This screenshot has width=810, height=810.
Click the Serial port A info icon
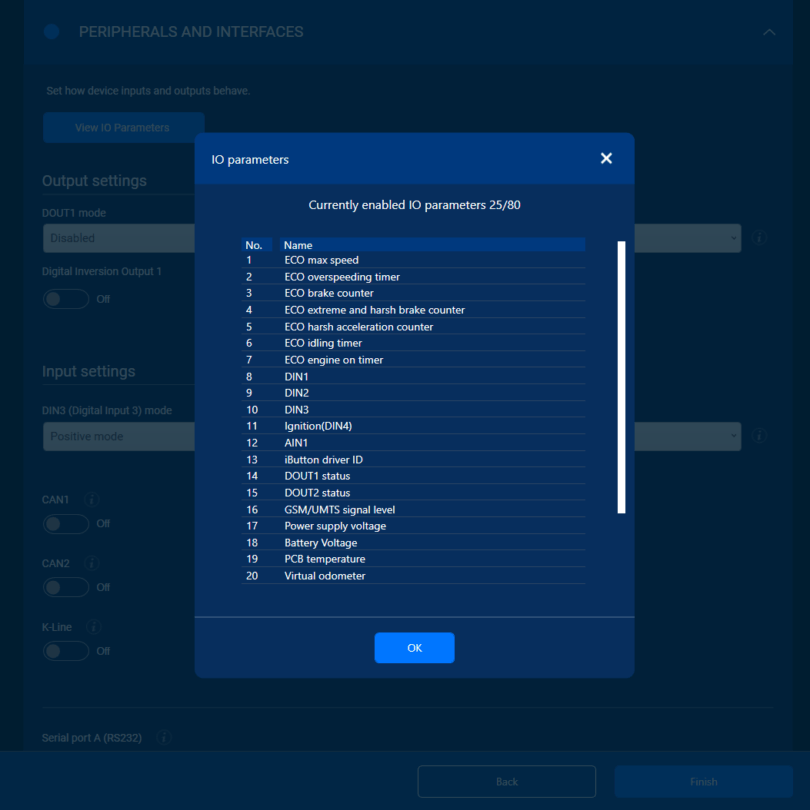coord(164,737)
